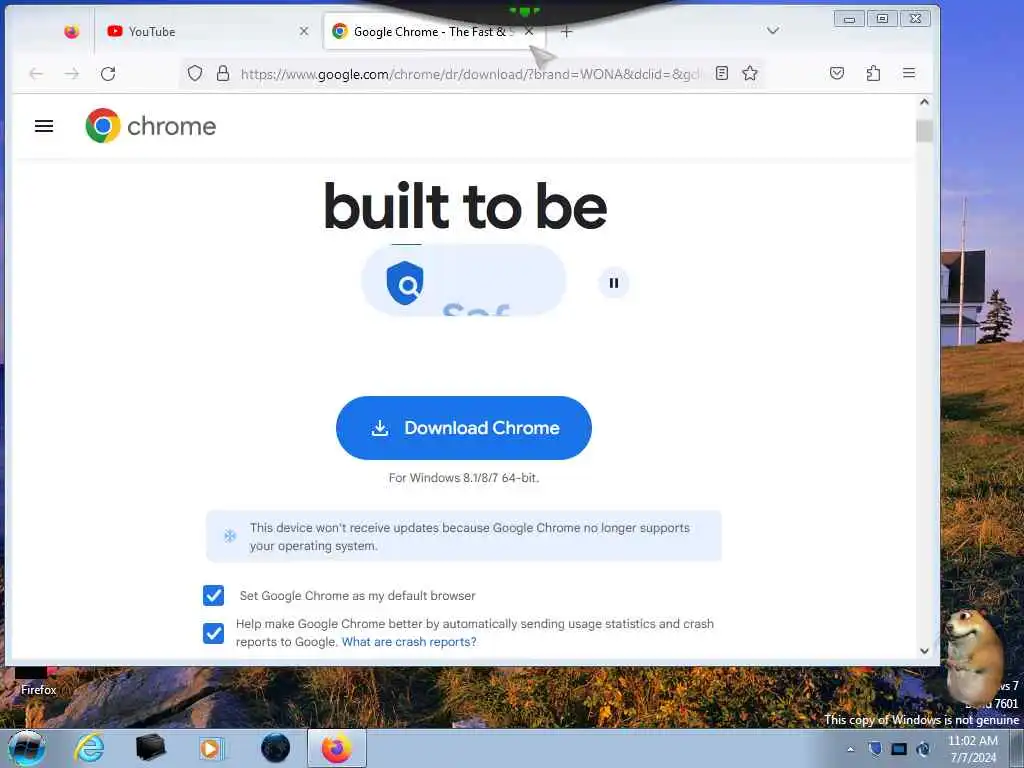Click the address bar URL field

point(470,74)
